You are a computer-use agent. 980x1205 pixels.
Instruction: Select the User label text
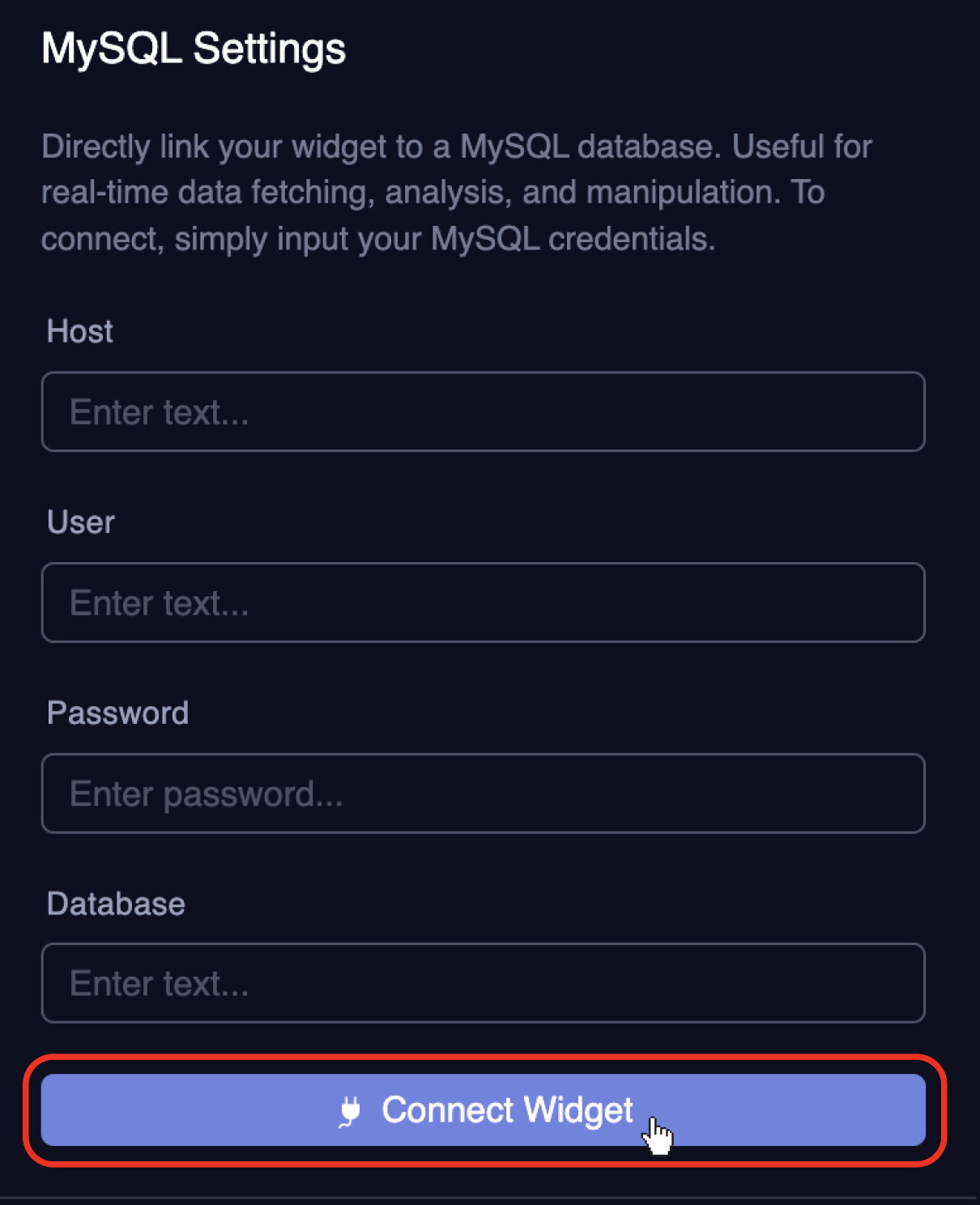click(80, 522)
